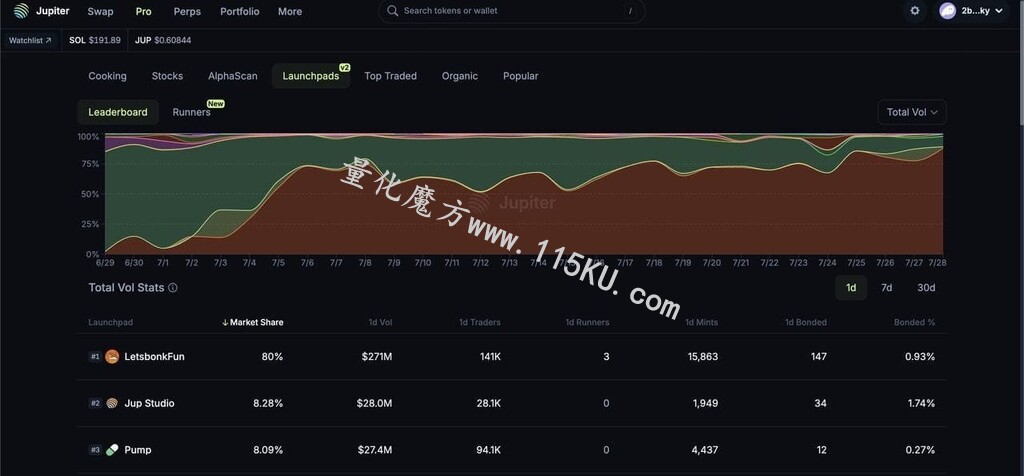Switch to the Leaderboard view
This screenshot has width=1024, height=476.
pos(118,112)
